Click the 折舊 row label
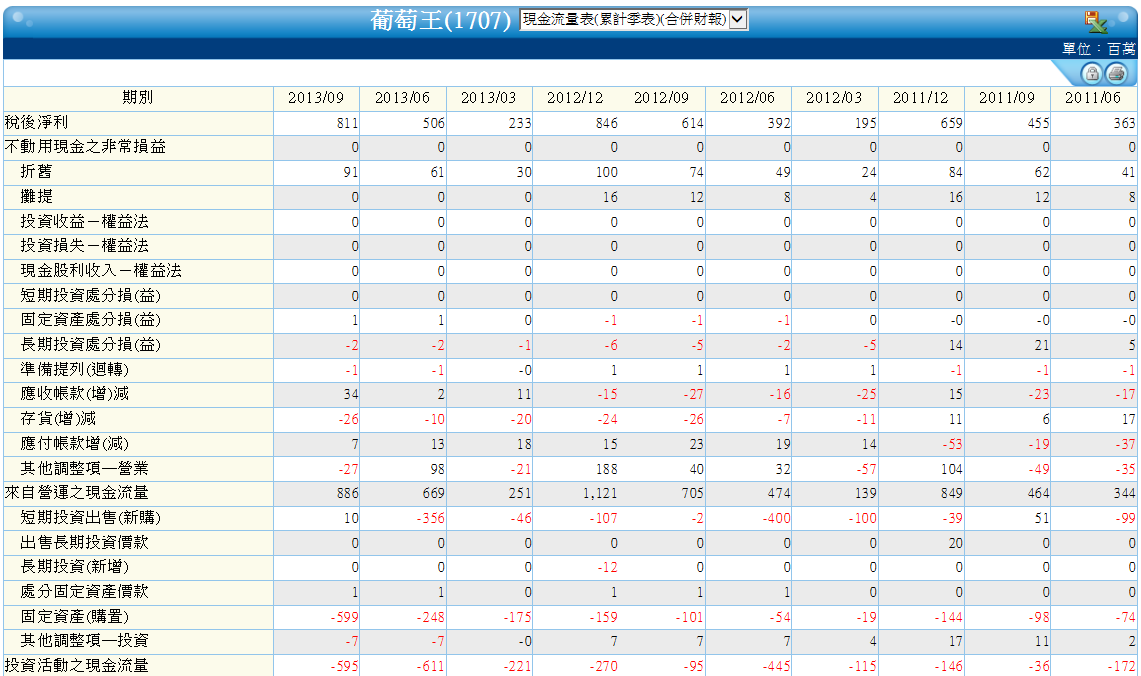Screen dimensions: 1141x676 [x=36, y=172]
